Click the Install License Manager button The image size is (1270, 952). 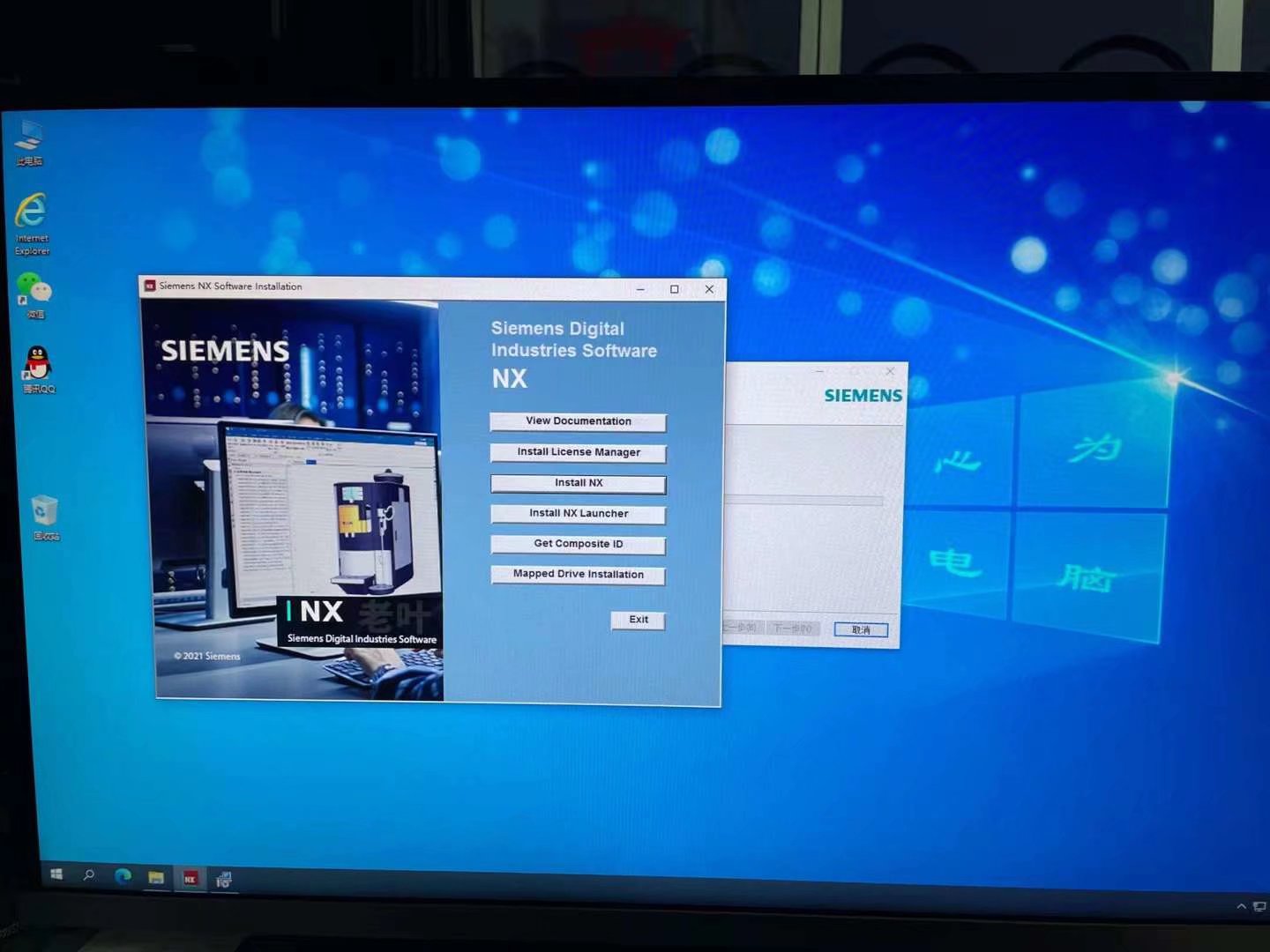tap(578, 453)
